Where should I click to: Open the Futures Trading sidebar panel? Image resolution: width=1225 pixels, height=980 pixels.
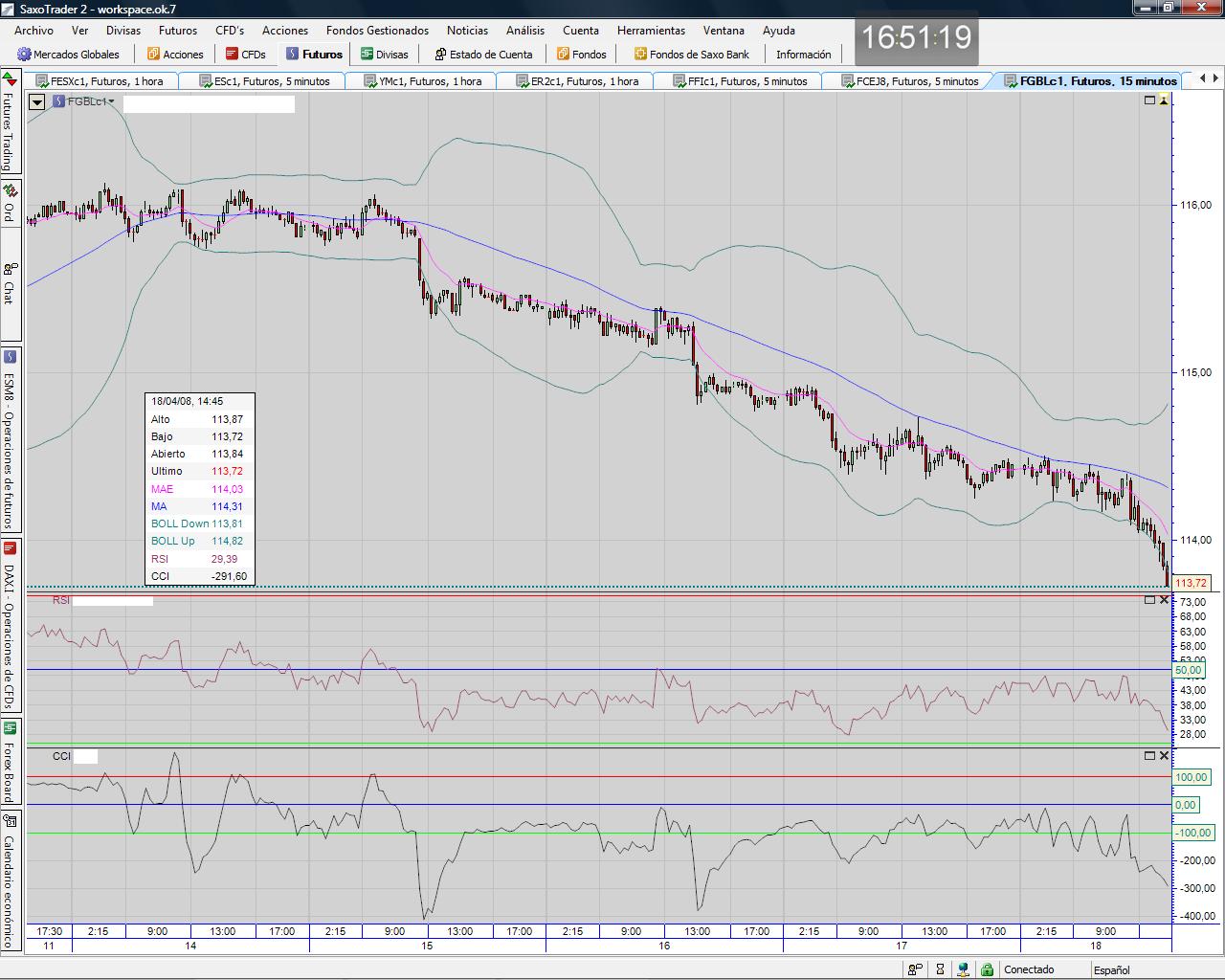[10, 122]
